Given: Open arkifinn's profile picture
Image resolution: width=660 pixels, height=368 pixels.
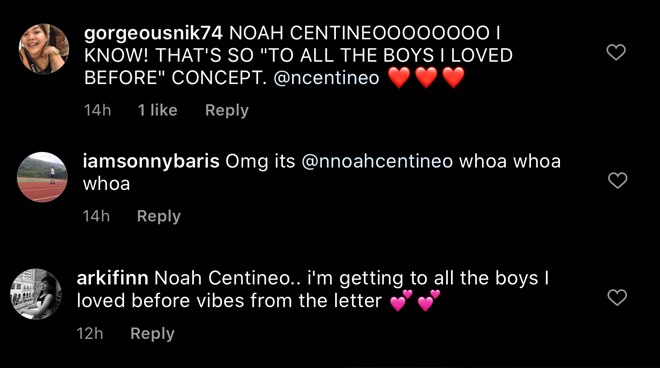Looking at the screenshot, I should coord(36,294).
